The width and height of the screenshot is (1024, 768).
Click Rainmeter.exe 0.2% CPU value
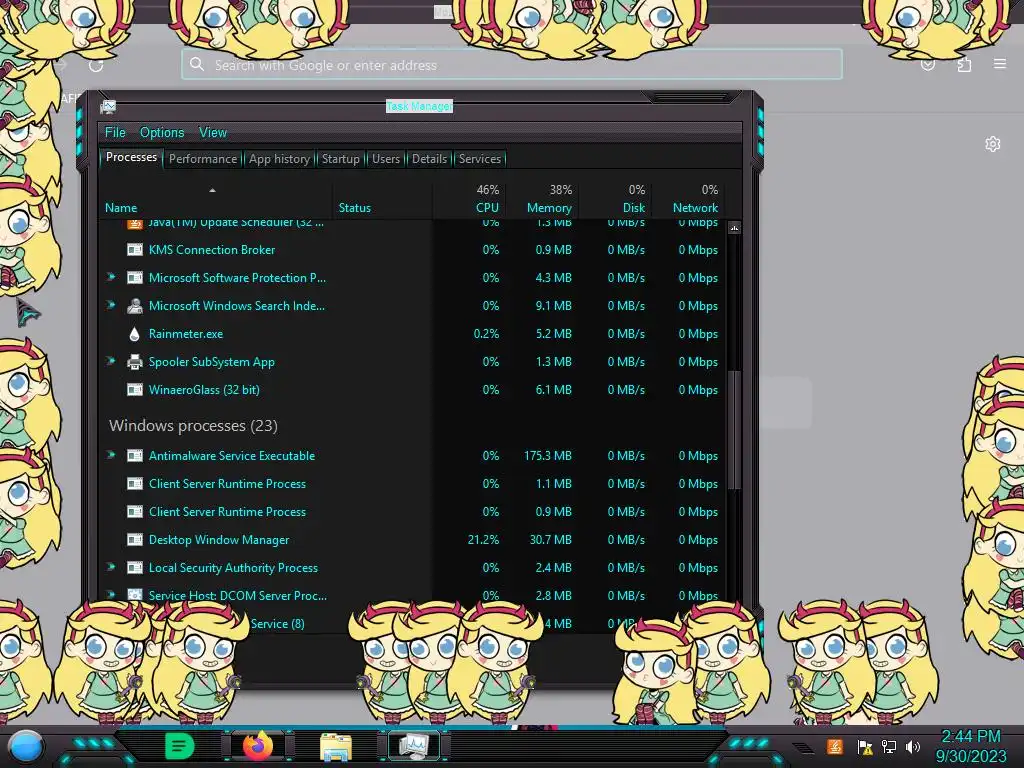[x=487, y=334]
